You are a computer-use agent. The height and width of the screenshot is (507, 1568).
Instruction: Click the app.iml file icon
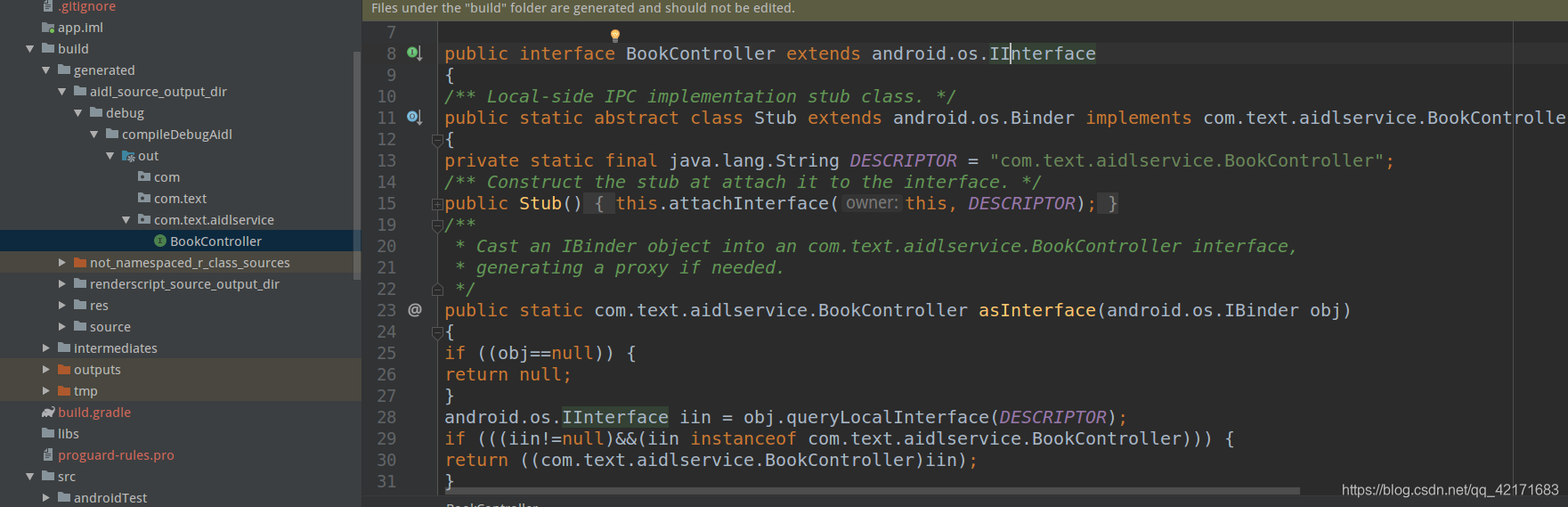(48, 28)
